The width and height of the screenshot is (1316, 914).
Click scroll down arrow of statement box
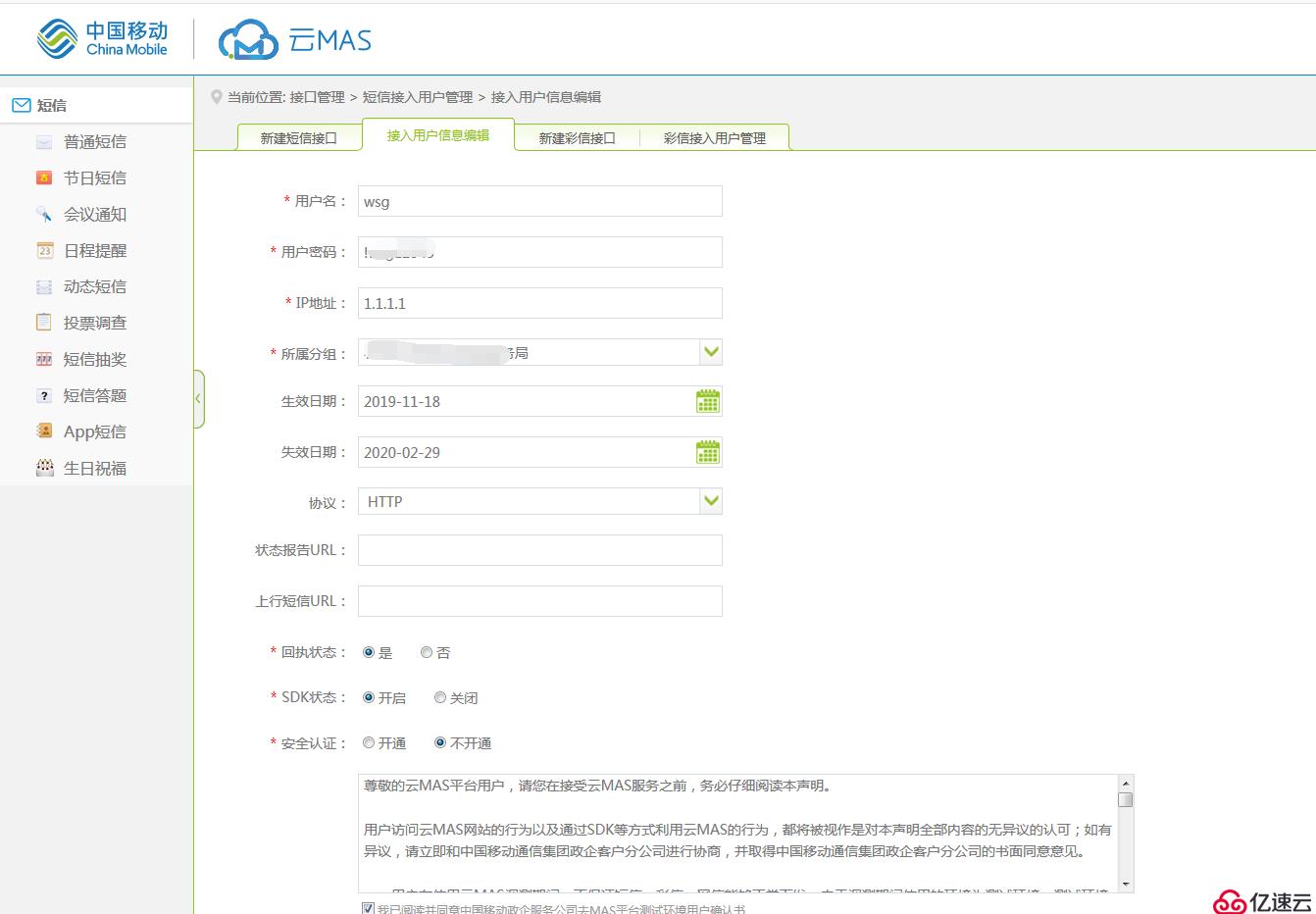click(1126, 884)
